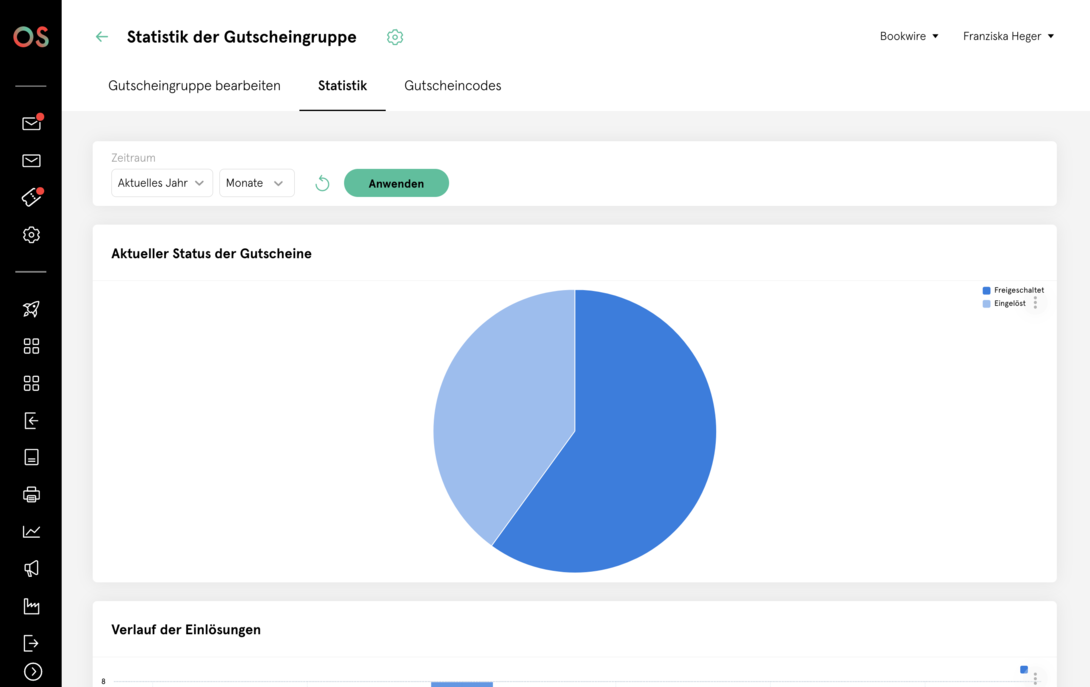Screen dimensions: 1090x687
Task: Click the Zeitraum label
Action: click(x=133, y=158)
